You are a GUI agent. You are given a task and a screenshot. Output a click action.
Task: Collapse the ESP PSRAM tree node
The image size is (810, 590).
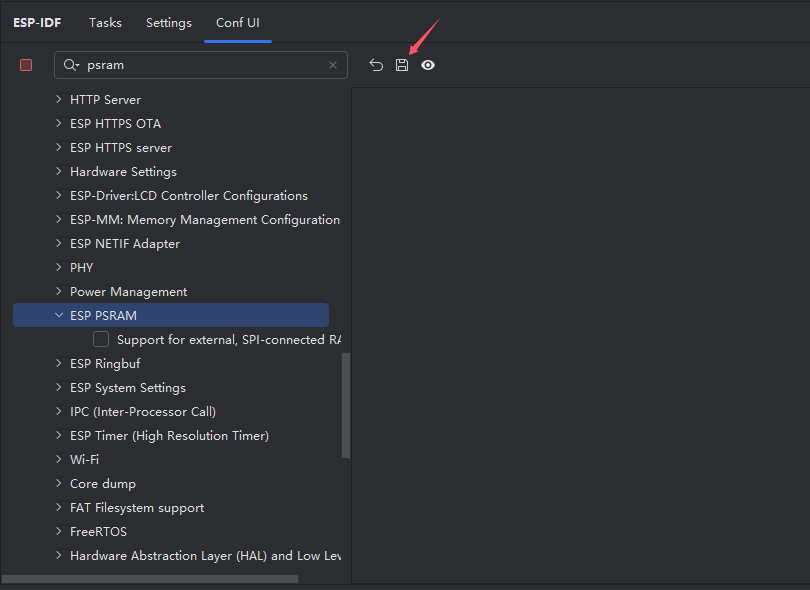point(59,316)
